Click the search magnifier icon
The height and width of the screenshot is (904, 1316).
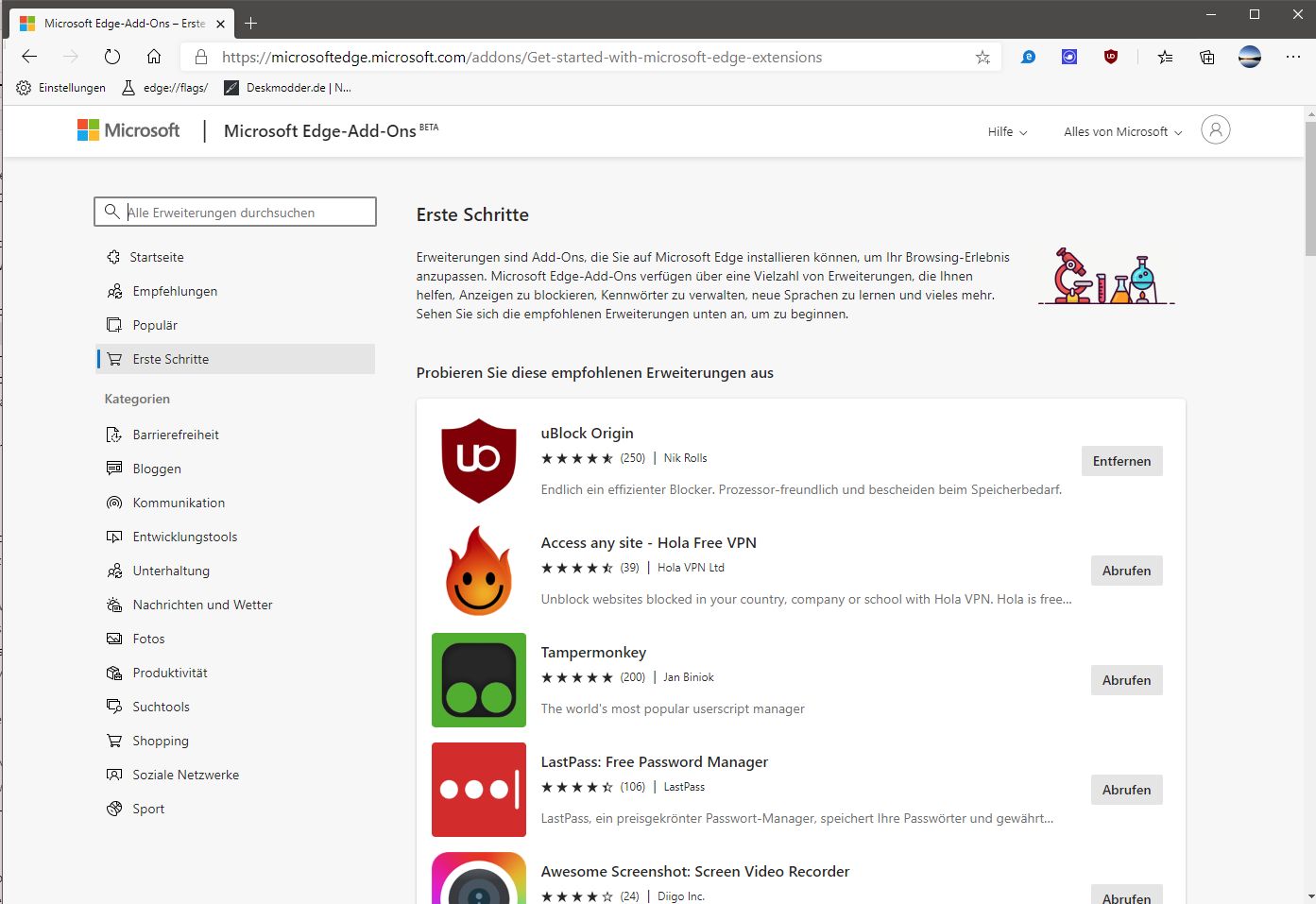112,212
